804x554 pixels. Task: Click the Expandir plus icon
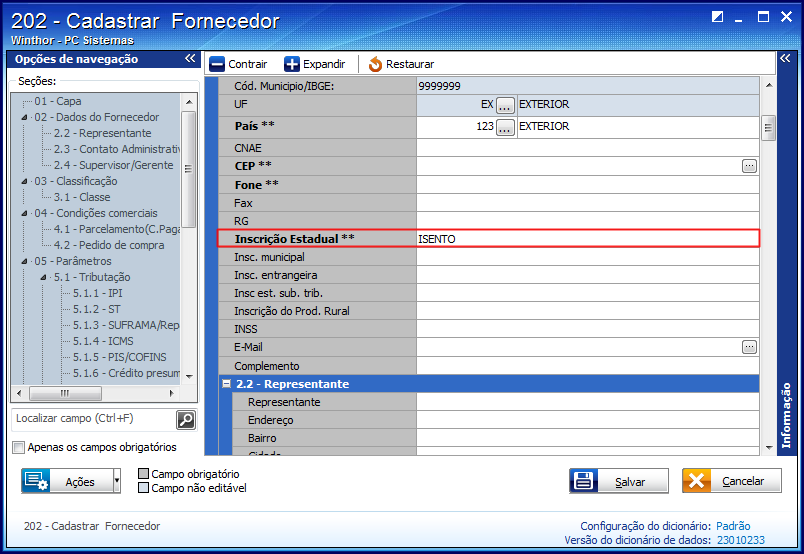(292, 64)
